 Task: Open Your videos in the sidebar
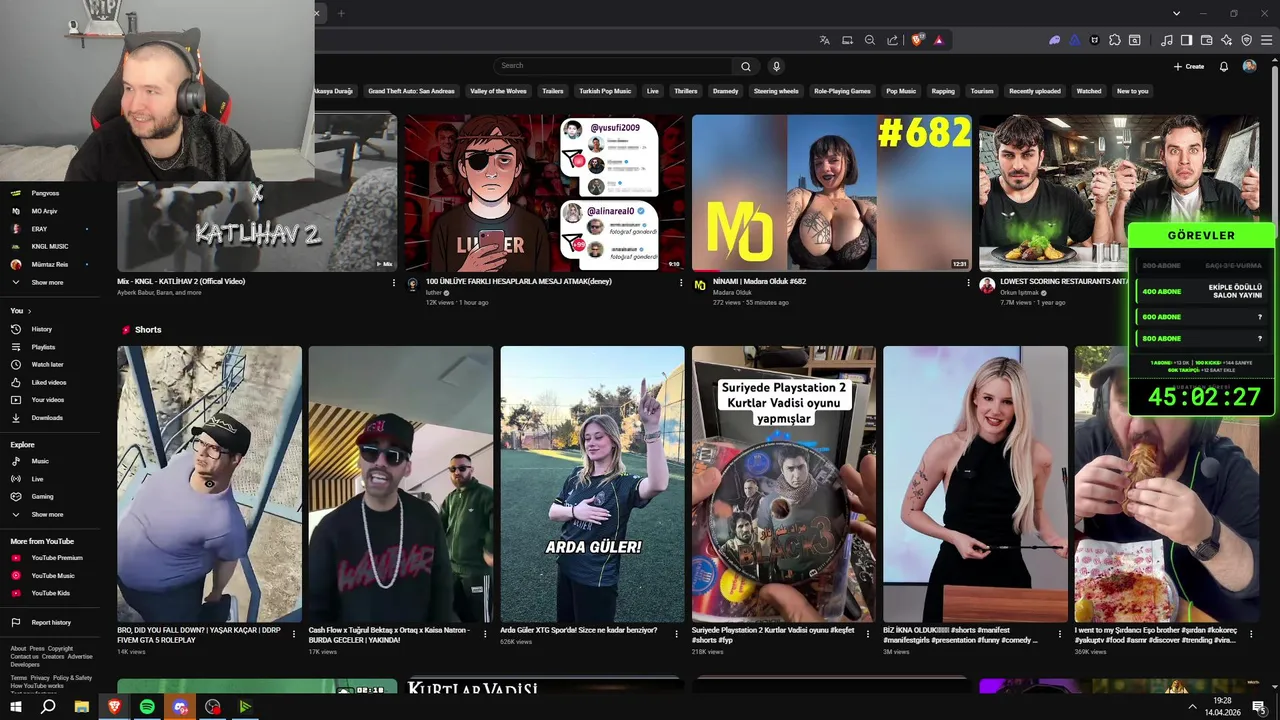(47, 400)
